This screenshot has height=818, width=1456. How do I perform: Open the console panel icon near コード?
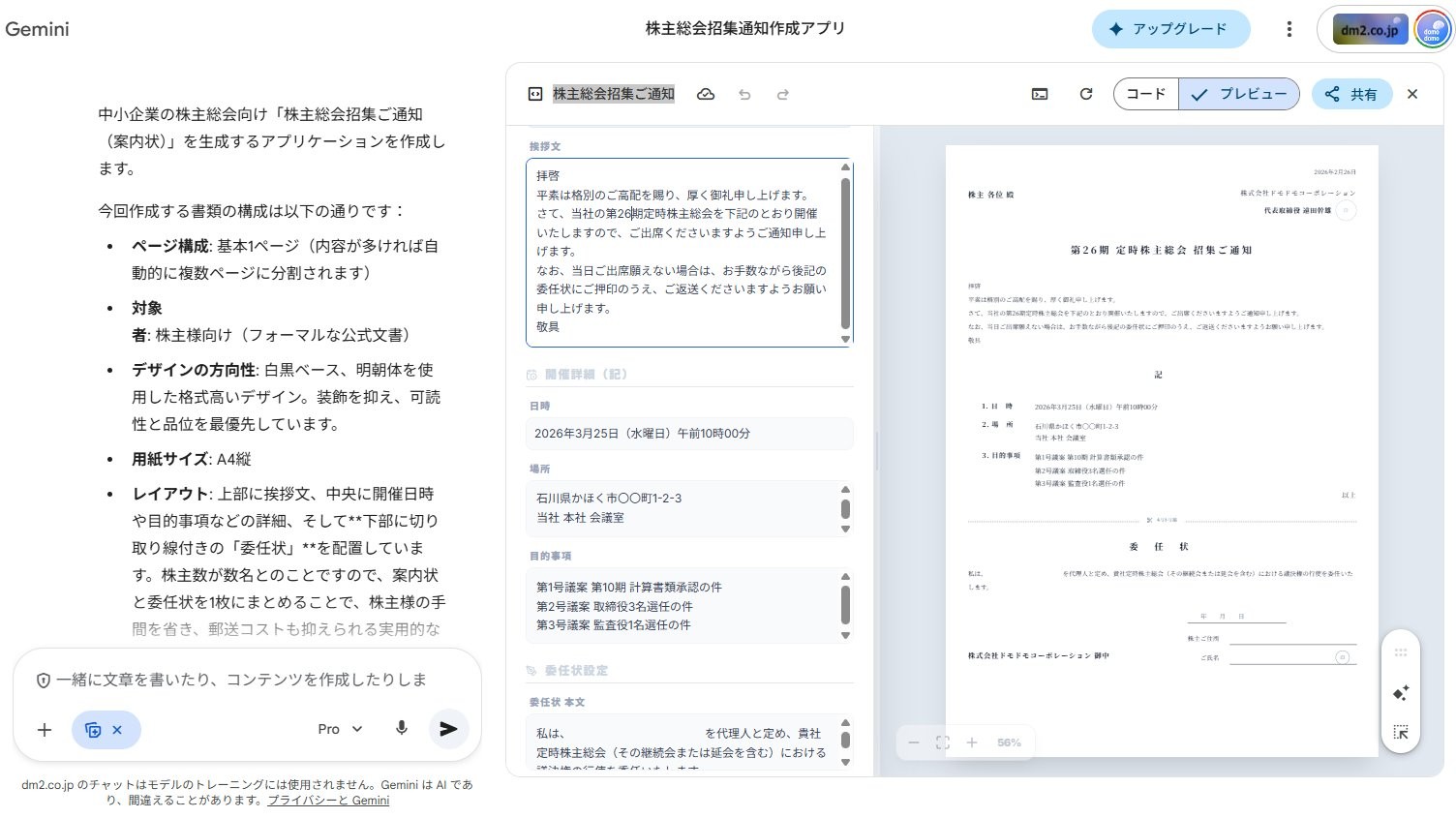[x=1040, y=94]
